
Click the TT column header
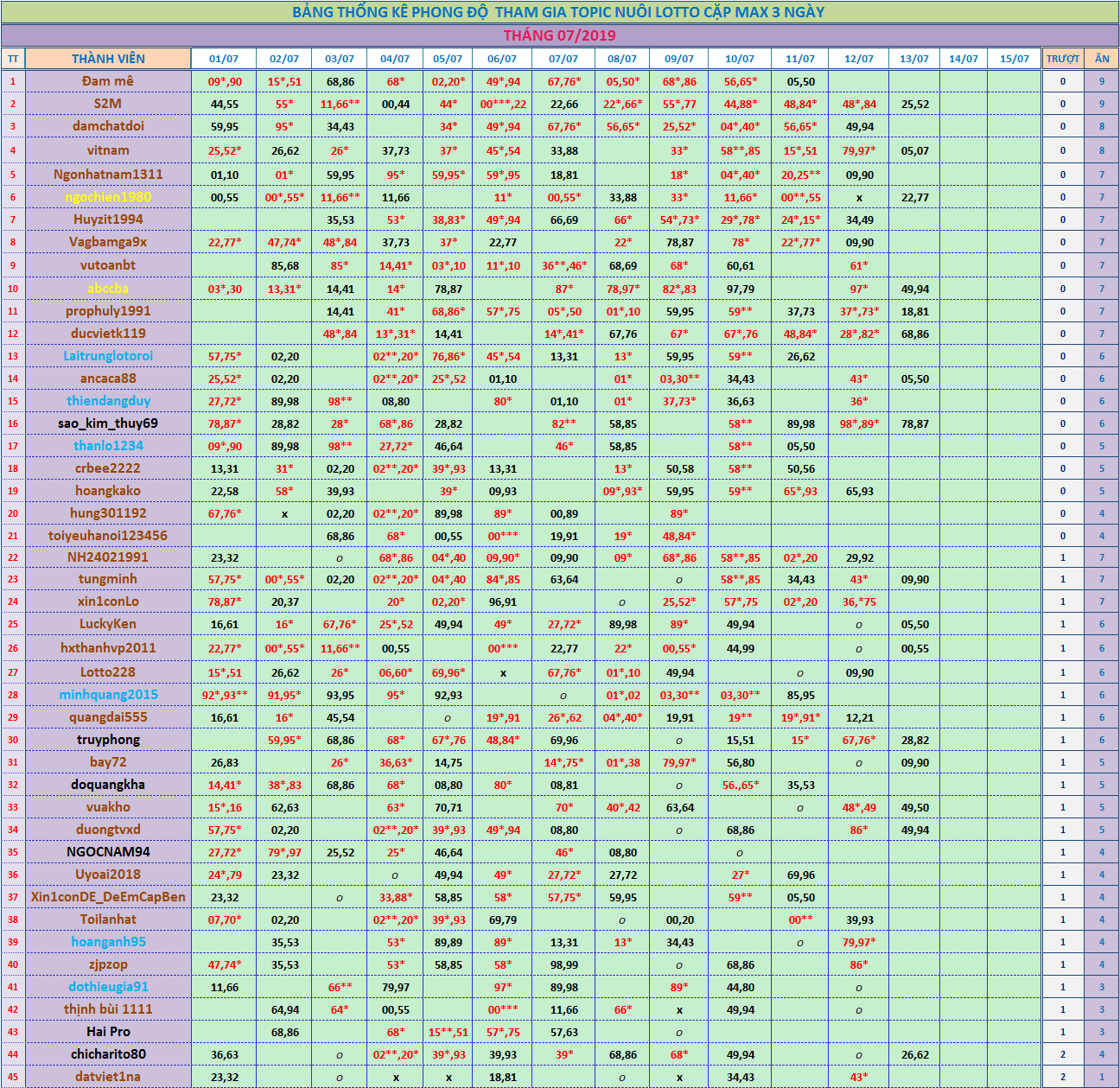coord(13,59)
